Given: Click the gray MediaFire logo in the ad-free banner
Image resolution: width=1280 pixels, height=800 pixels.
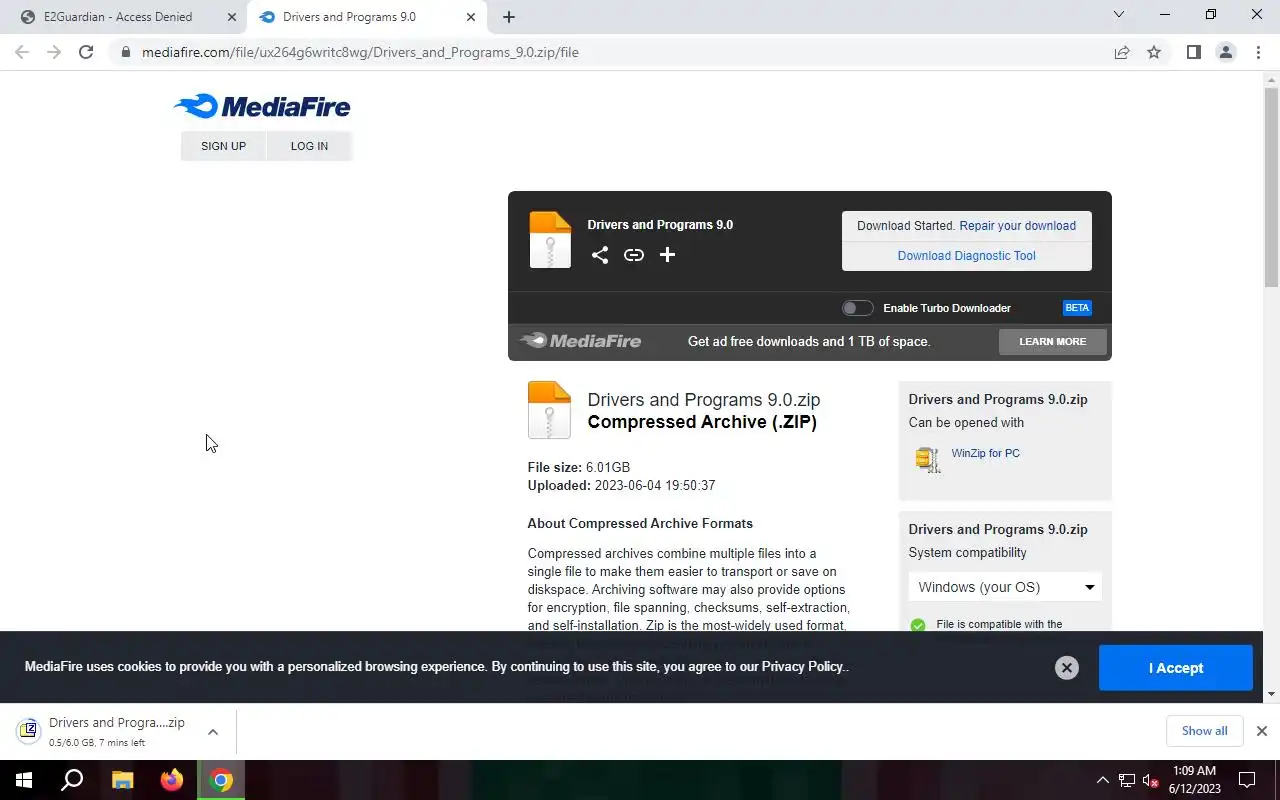Looking at the screenshot, I should (x=581, y=341).
